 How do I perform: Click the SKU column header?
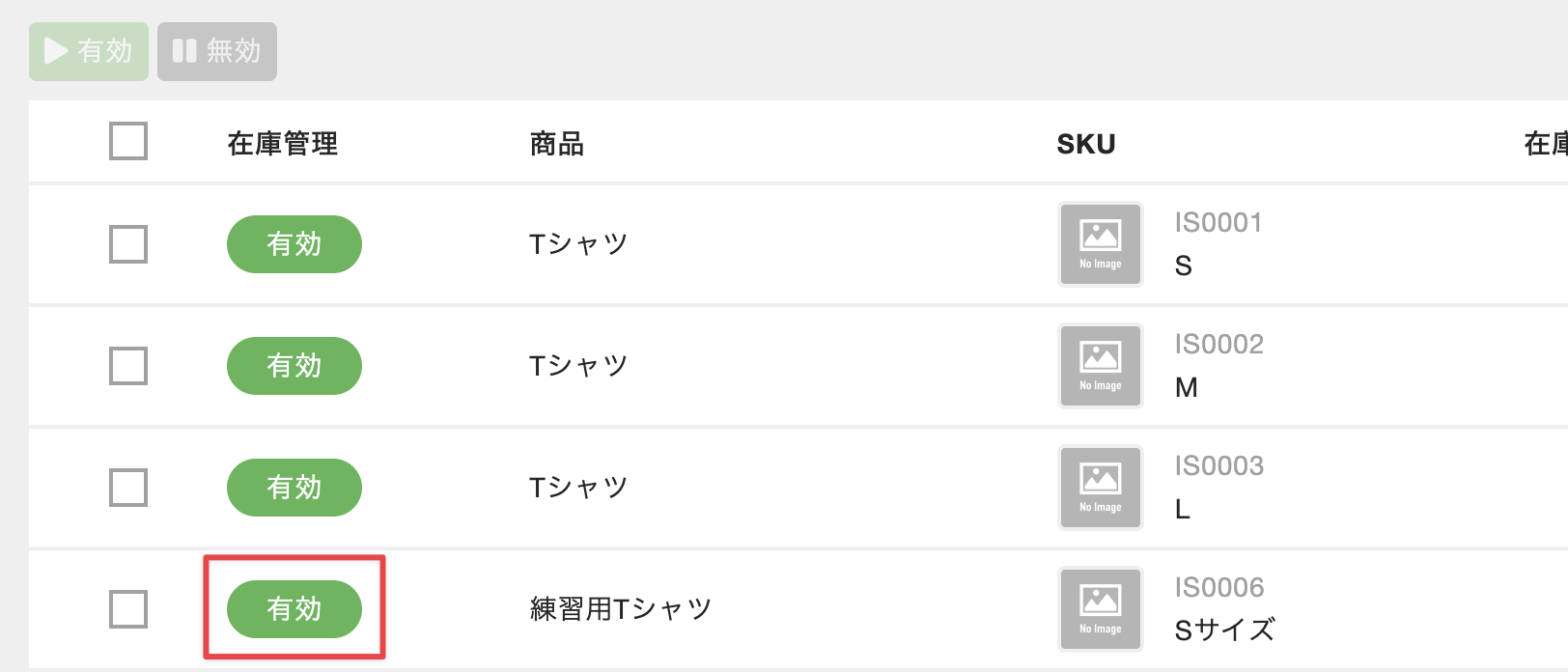(1086, 144)
